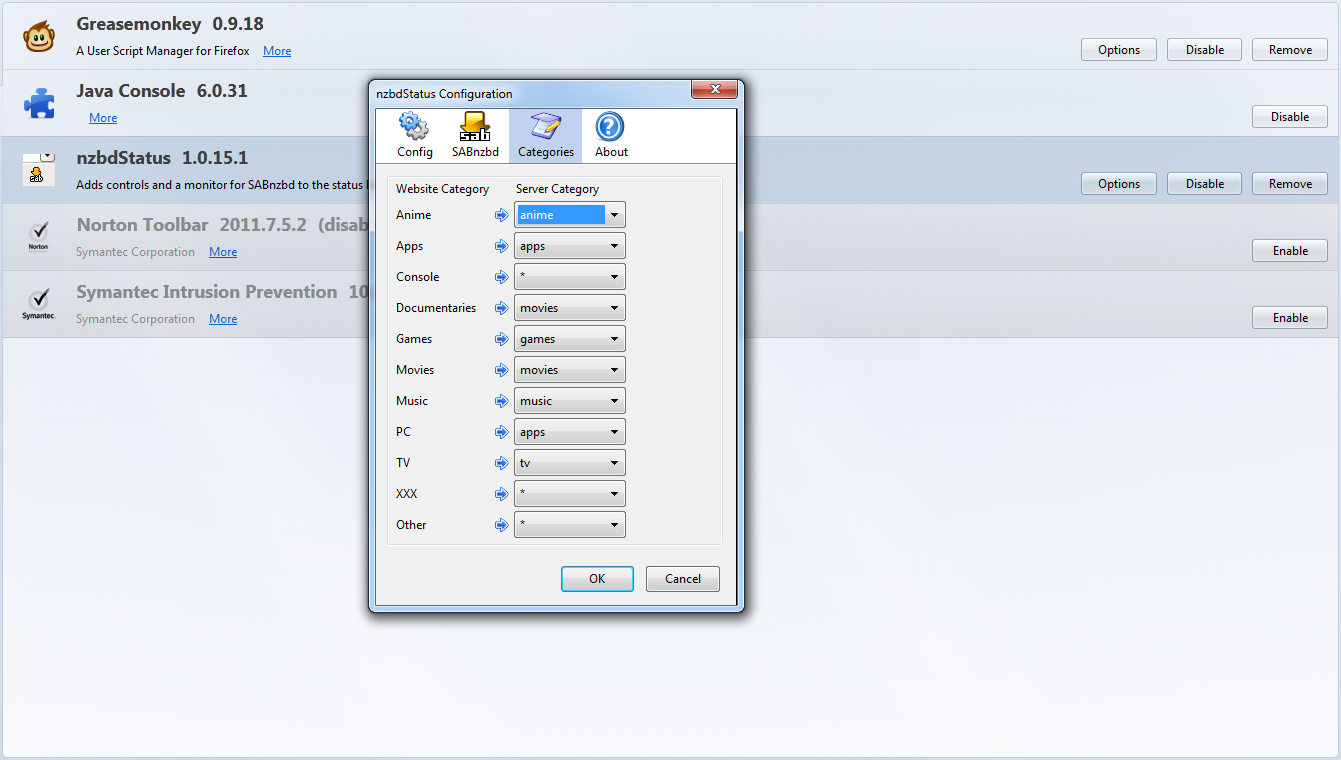Click the blue arrow icon beside TV
This screenshot has height=760, width=1341.
tap(502, 463)
